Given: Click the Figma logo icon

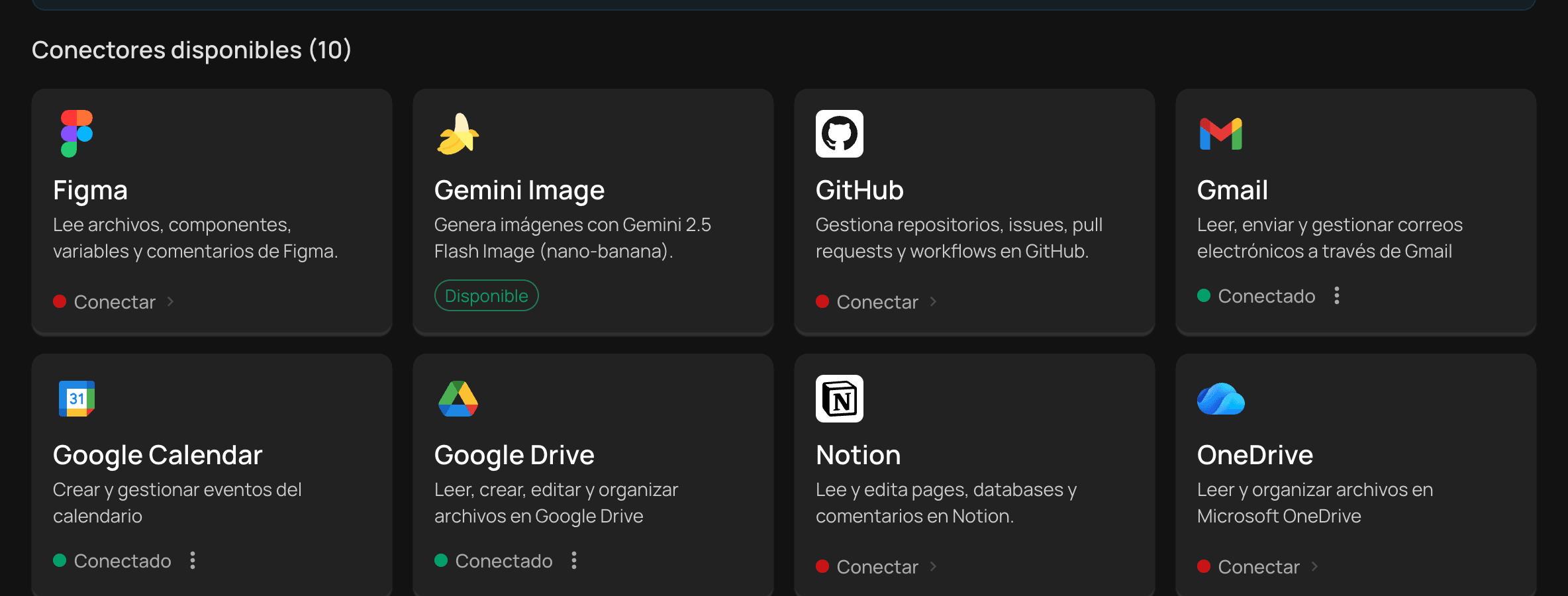Looking at the screenshot, I should coord(77,134).
